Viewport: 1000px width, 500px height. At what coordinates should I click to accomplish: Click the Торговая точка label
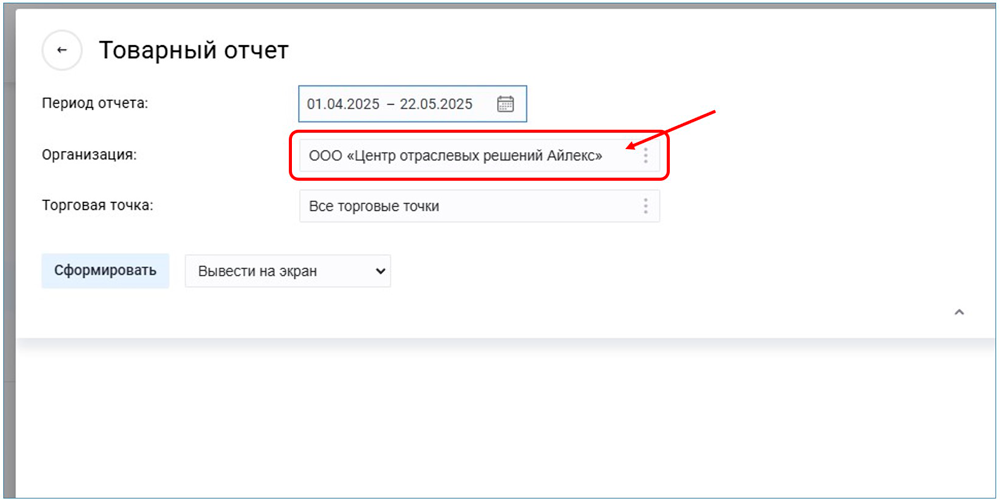point(97,205)
